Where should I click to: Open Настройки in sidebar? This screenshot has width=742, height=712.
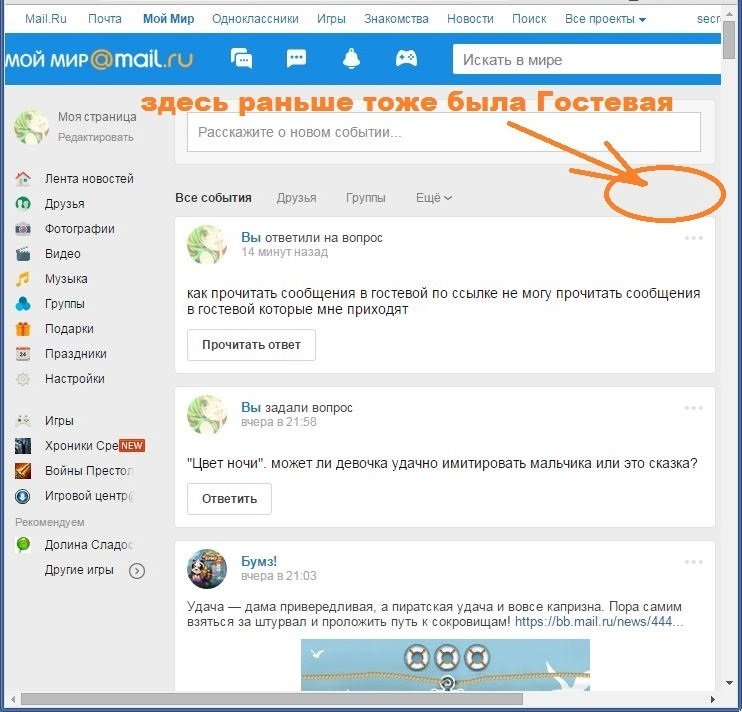click(x=75, y=379)
